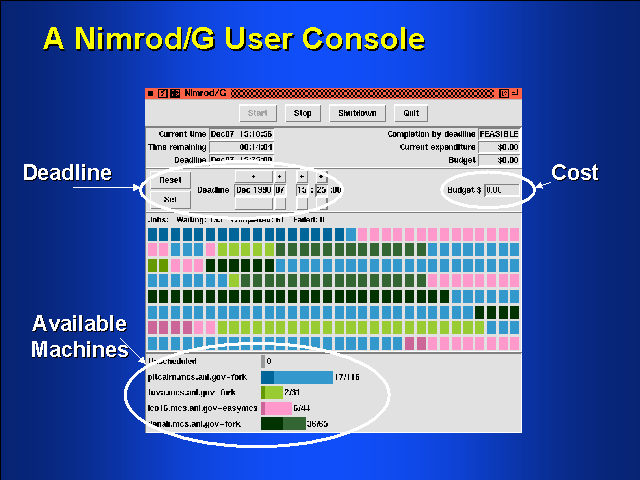Click the second title bar icon left side
This screenshot has height=480, width=640.
click(x=162, y=93)
